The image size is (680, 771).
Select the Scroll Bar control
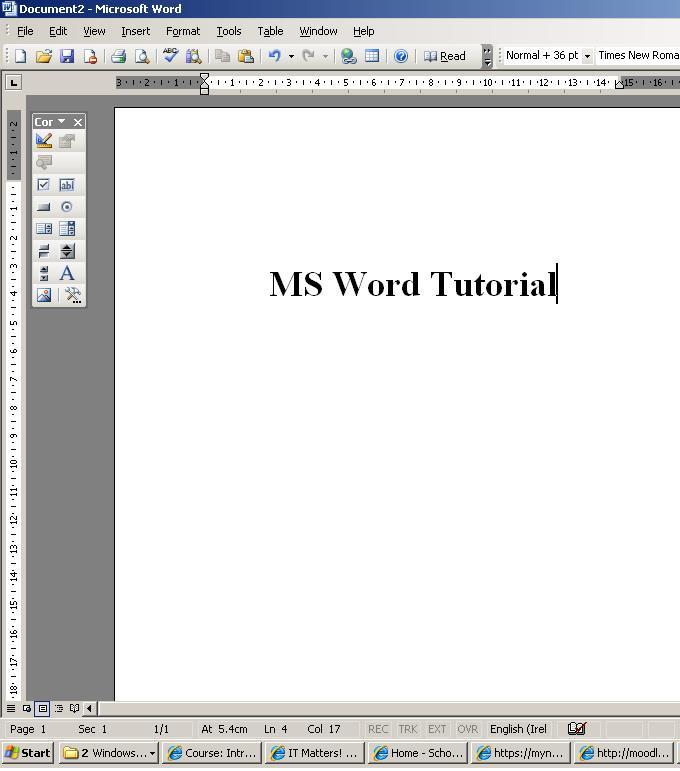tap(44, 273)
